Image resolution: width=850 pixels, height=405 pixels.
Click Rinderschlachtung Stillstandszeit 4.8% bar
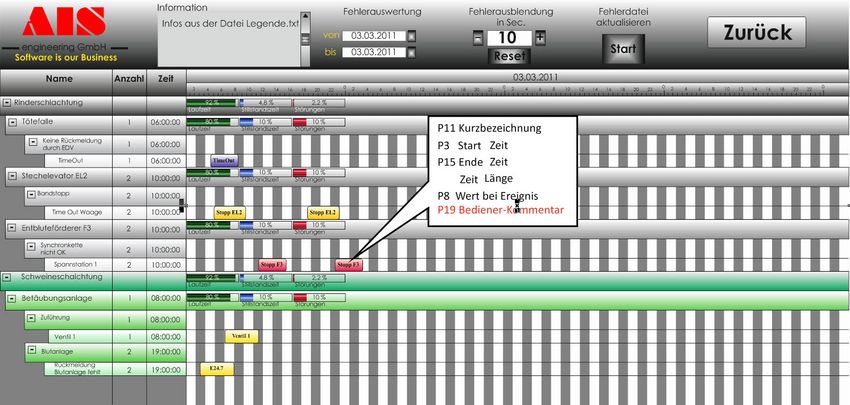(x=266, y=102)
